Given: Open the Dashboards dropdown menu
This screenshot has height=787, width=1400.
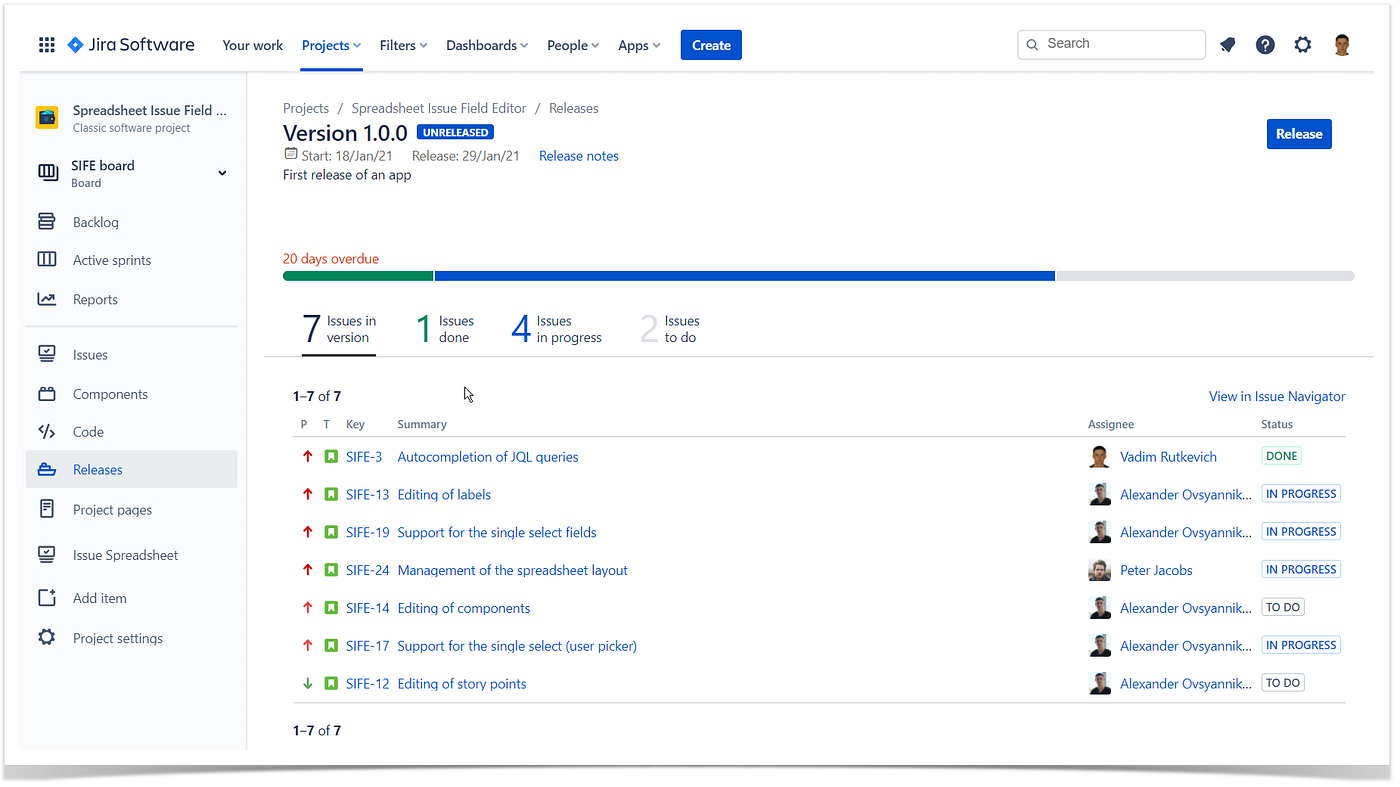Looking at the screenshot, I should [488, 45].
